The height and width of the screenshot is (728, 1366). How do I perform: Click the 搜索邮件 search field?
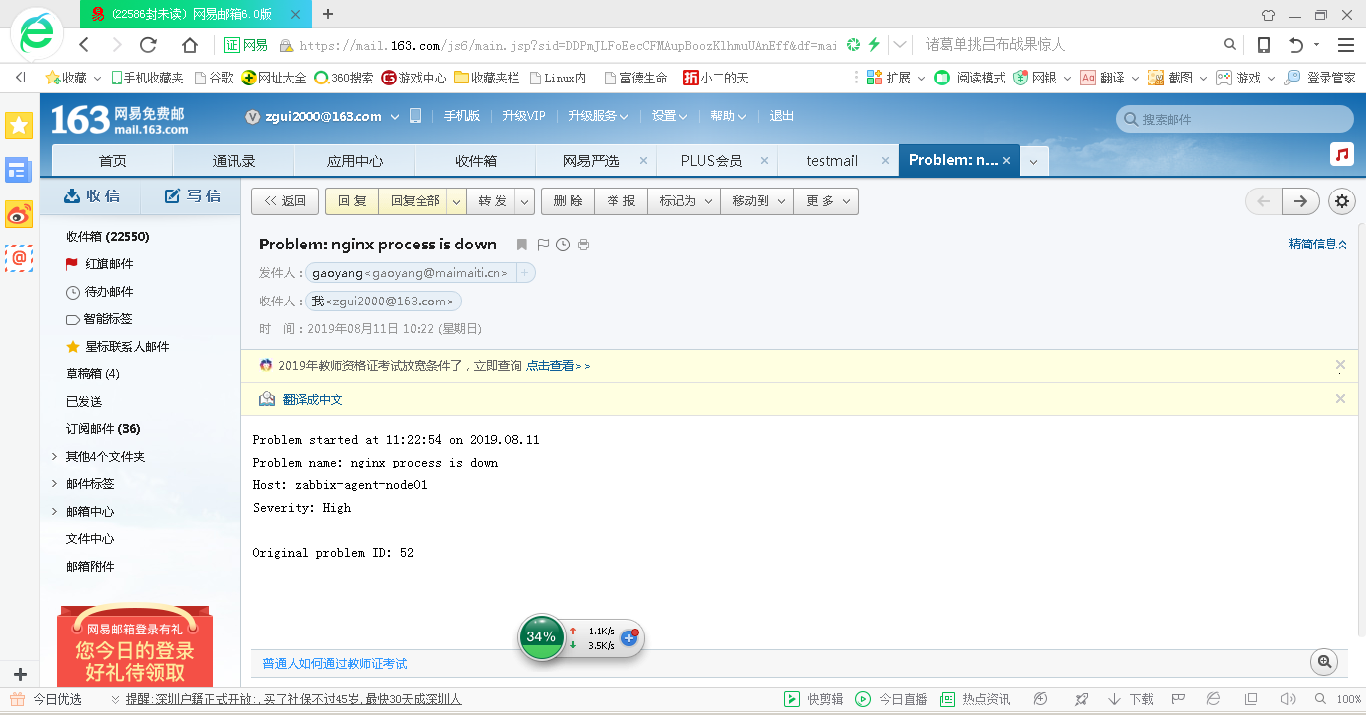coord(1235,119)
